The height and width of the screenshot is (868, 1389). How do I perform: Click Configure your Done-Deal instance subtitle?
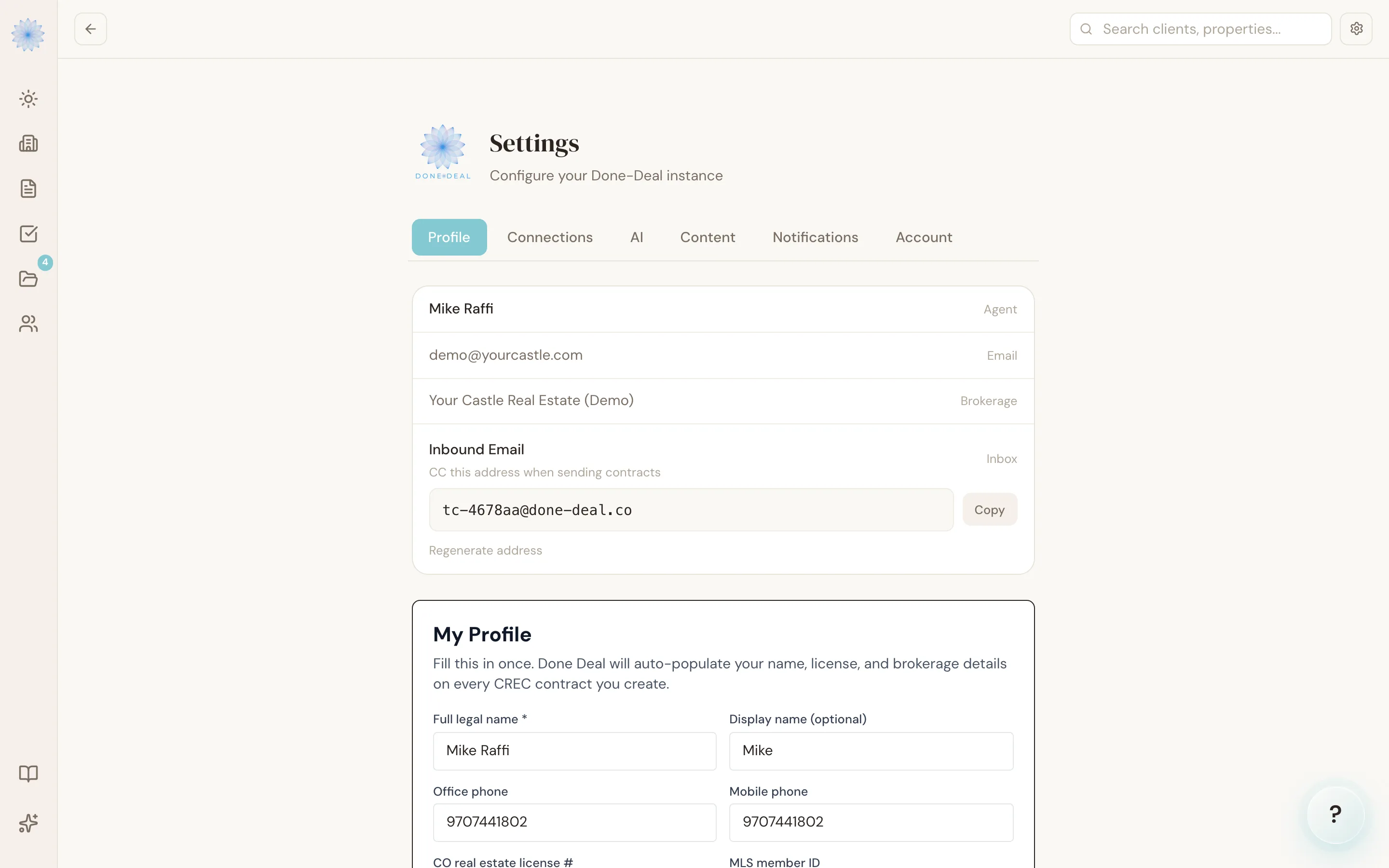(x=606, y=176)
